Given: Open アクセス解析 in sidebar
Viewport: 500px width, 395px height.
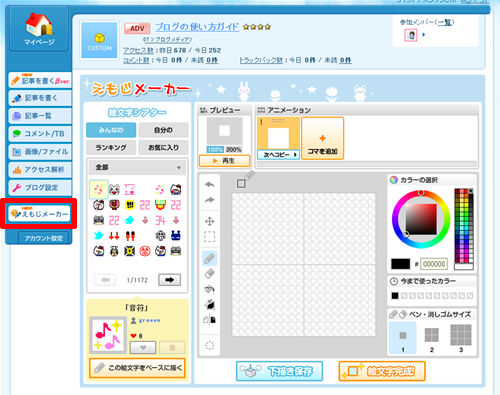Looking at the screenshot, I should (x=40, y=170).
